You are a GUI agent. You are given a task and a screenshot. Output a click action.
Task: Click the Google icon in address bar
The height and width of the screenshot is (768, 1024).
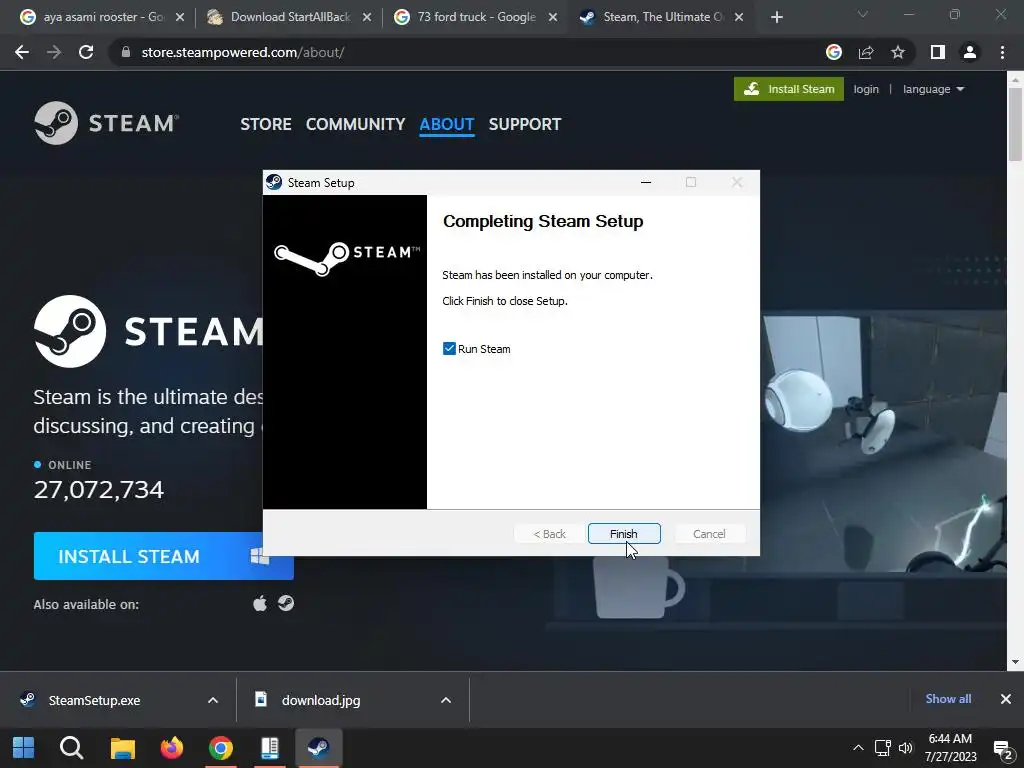(x=834, y=52)
